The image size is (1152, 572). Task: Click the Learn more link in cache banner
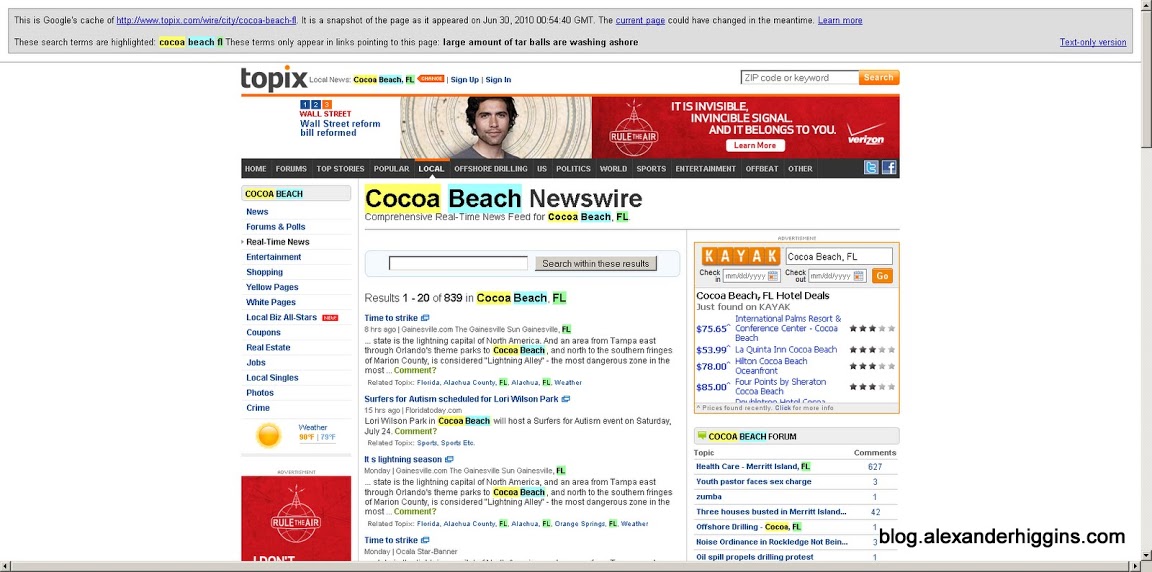click(840, 21)
